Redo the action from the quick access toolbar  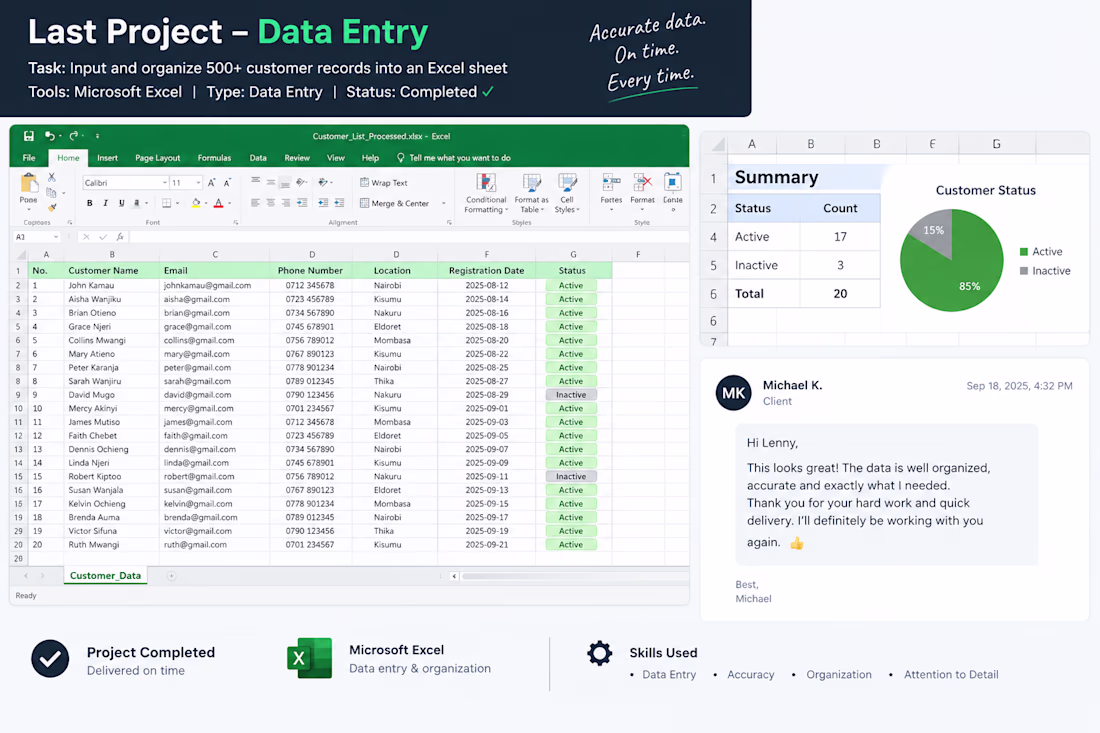pos(74,136)
